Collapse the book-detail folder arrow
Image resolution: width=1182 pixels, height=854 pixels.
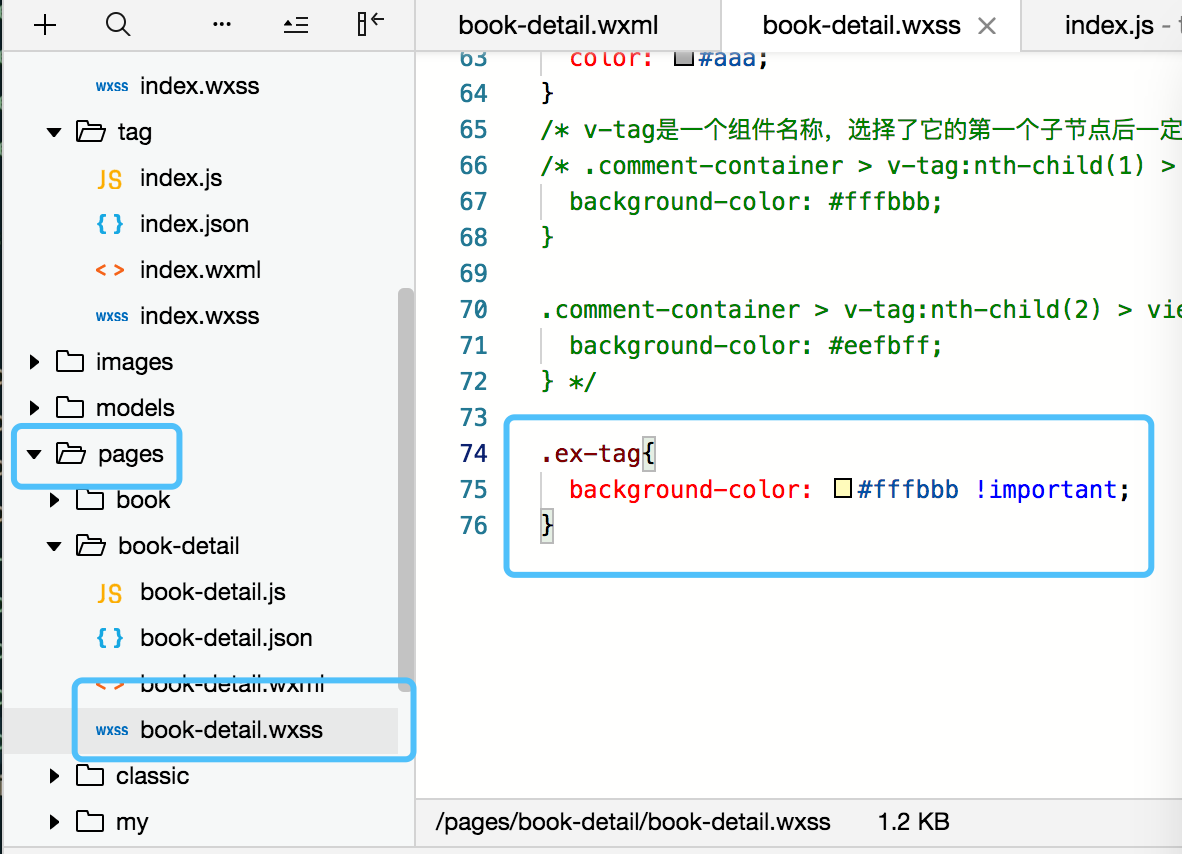click(54, 546)
